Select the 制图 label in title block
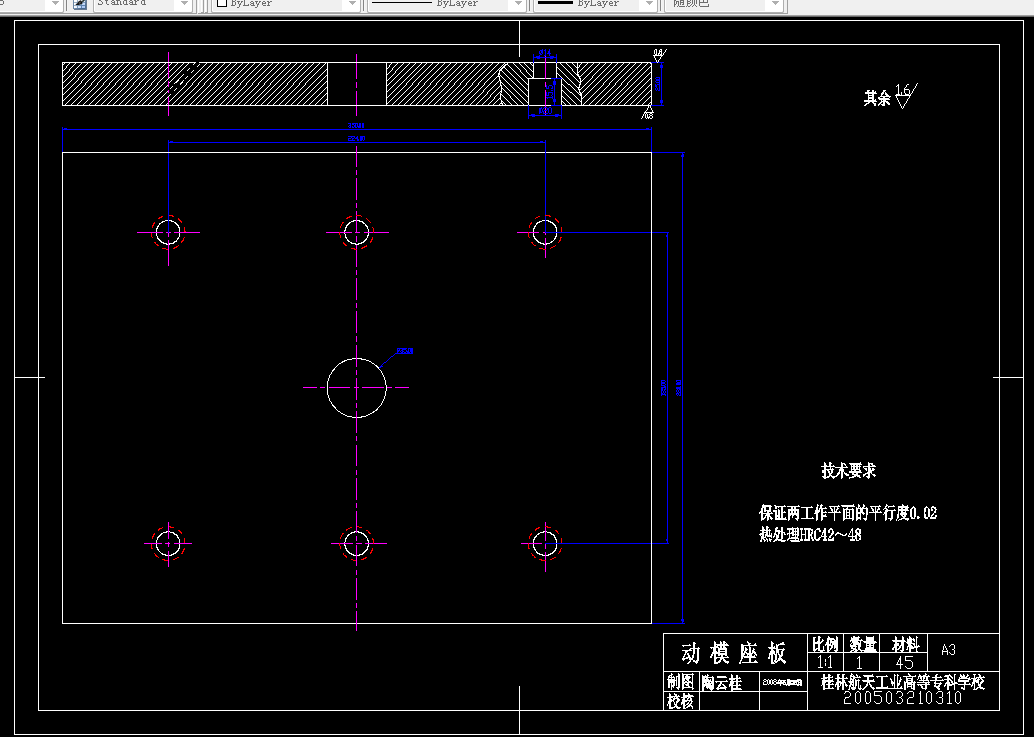 tap(680, 682)
